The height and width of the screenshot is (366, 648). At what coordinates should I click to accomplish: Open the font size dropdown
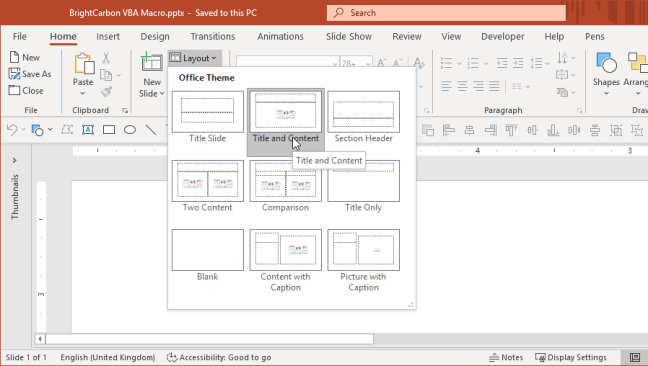(x=367, y=64)
